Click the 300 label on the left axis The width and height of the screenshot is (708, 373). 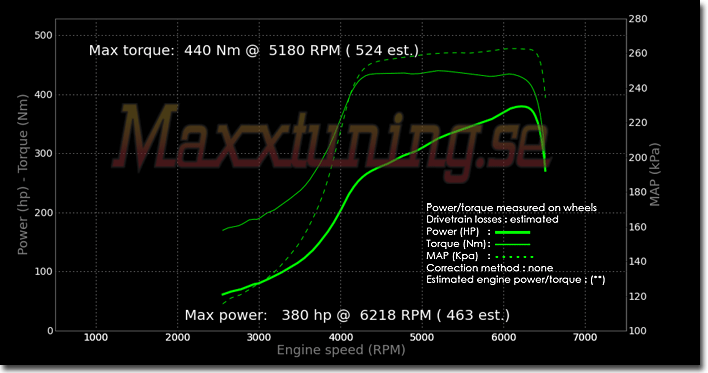pyautogui.click(x=43, y=154)
